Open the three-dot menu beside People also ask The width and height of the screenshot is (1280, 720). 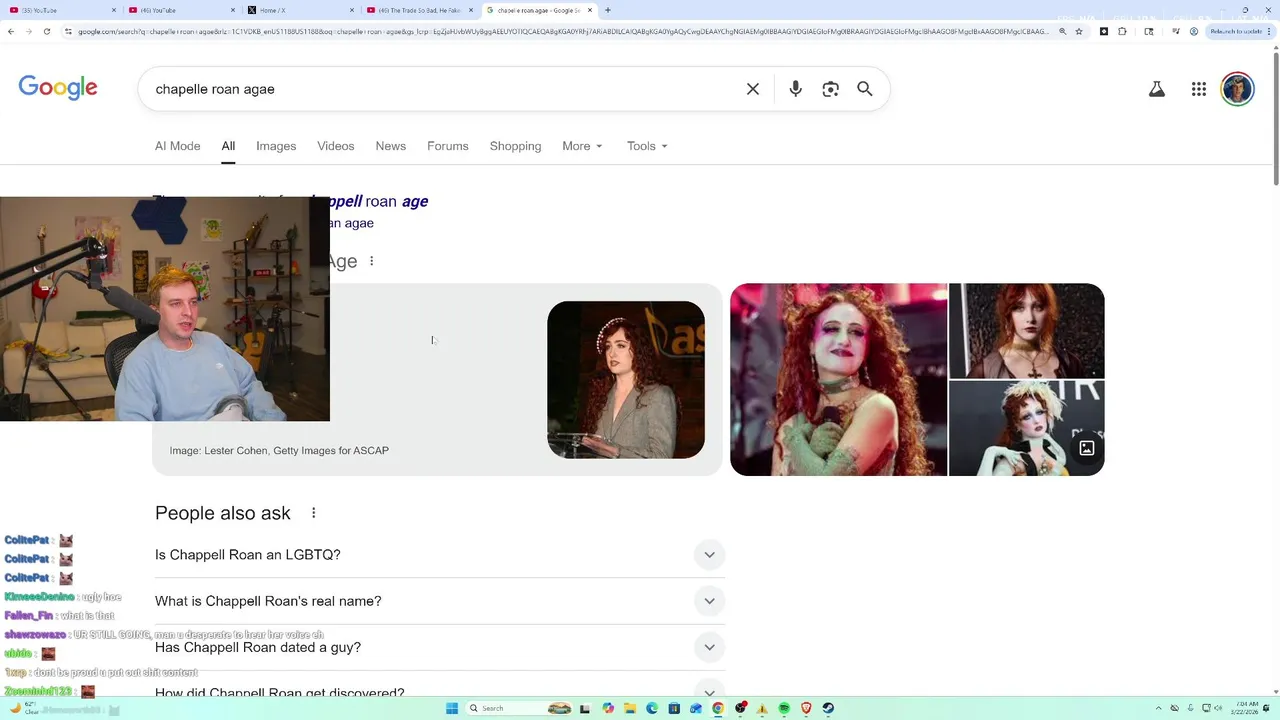313,513
